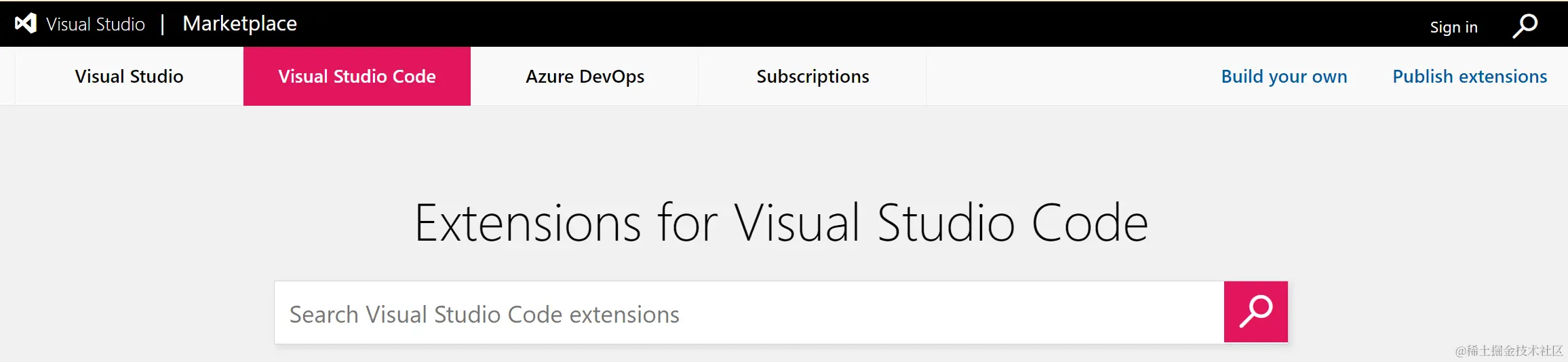Click the Publish extensions link

tap(1470, 77)
